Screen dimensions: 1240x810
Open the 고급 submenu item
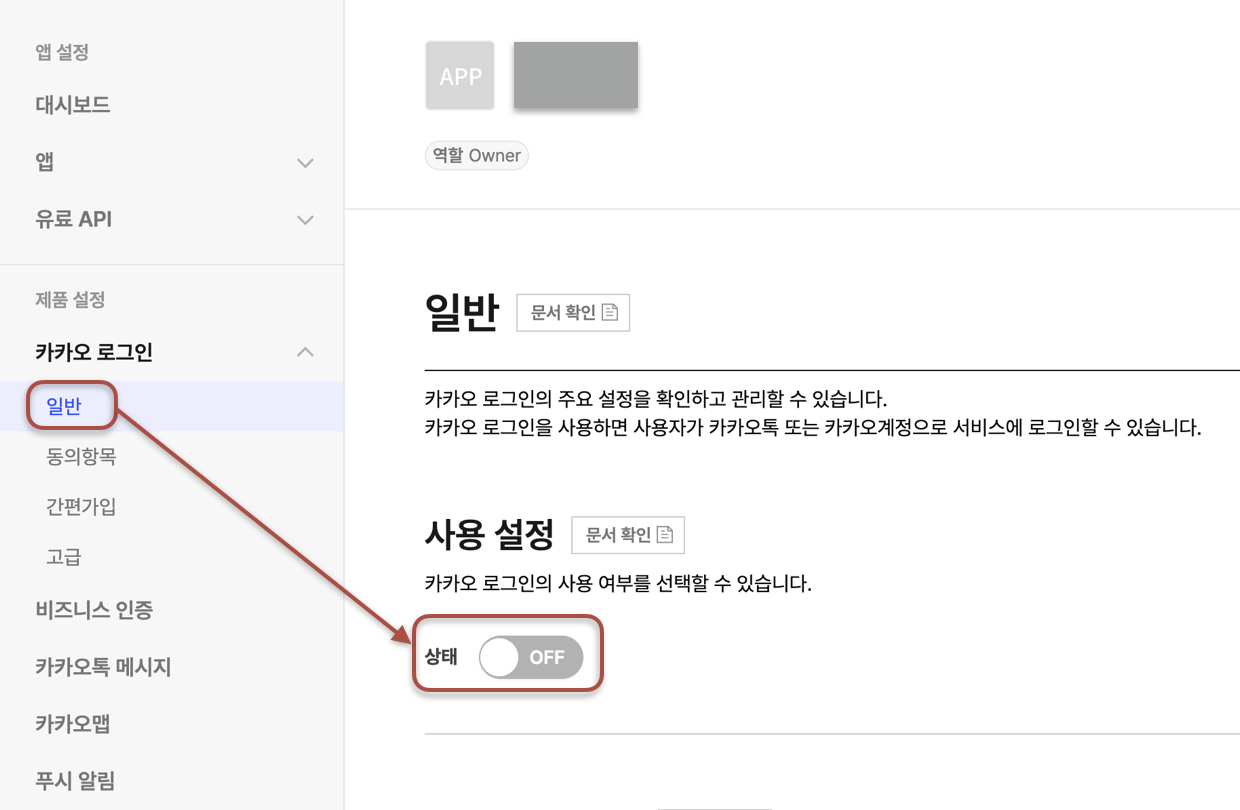click(64, 557)
